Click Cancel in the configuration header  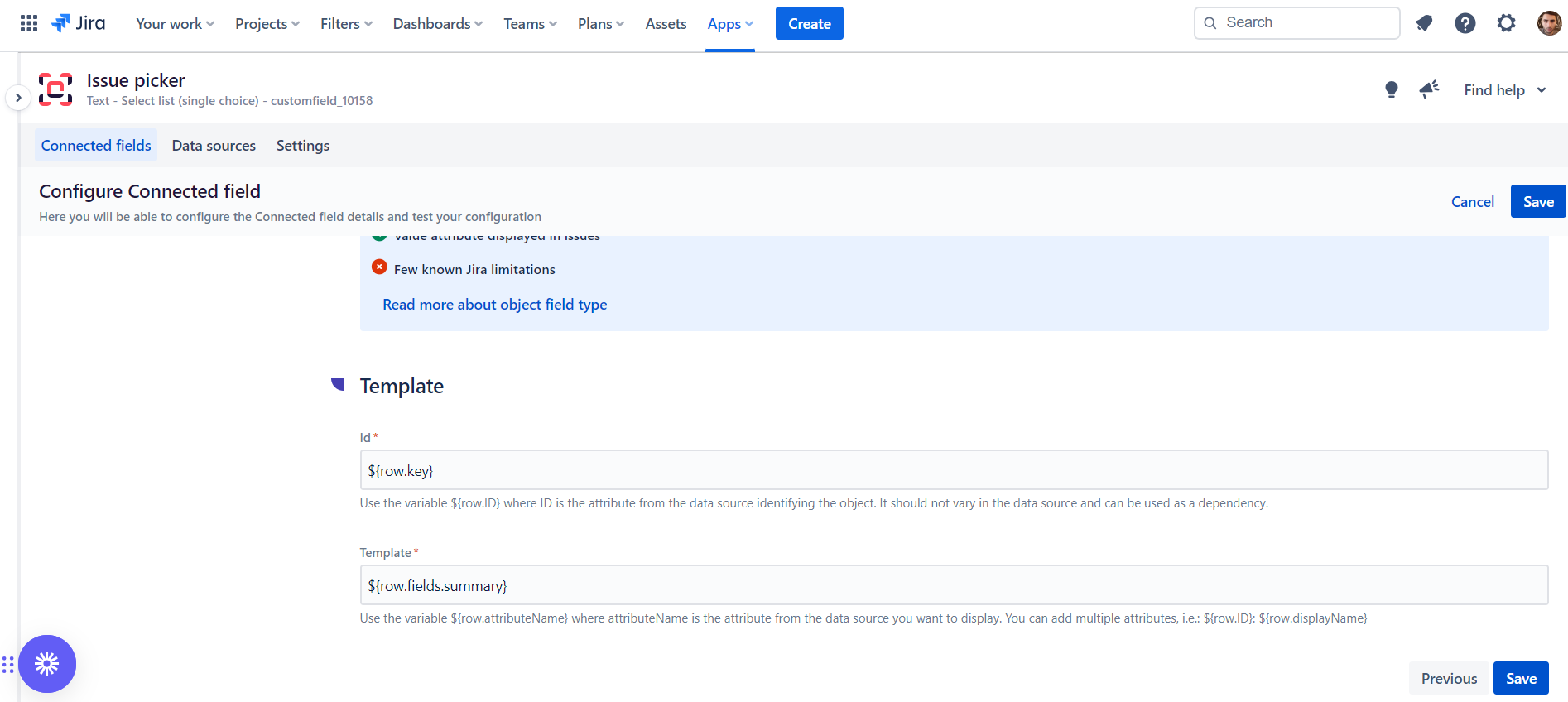[x=1472, y=202]
